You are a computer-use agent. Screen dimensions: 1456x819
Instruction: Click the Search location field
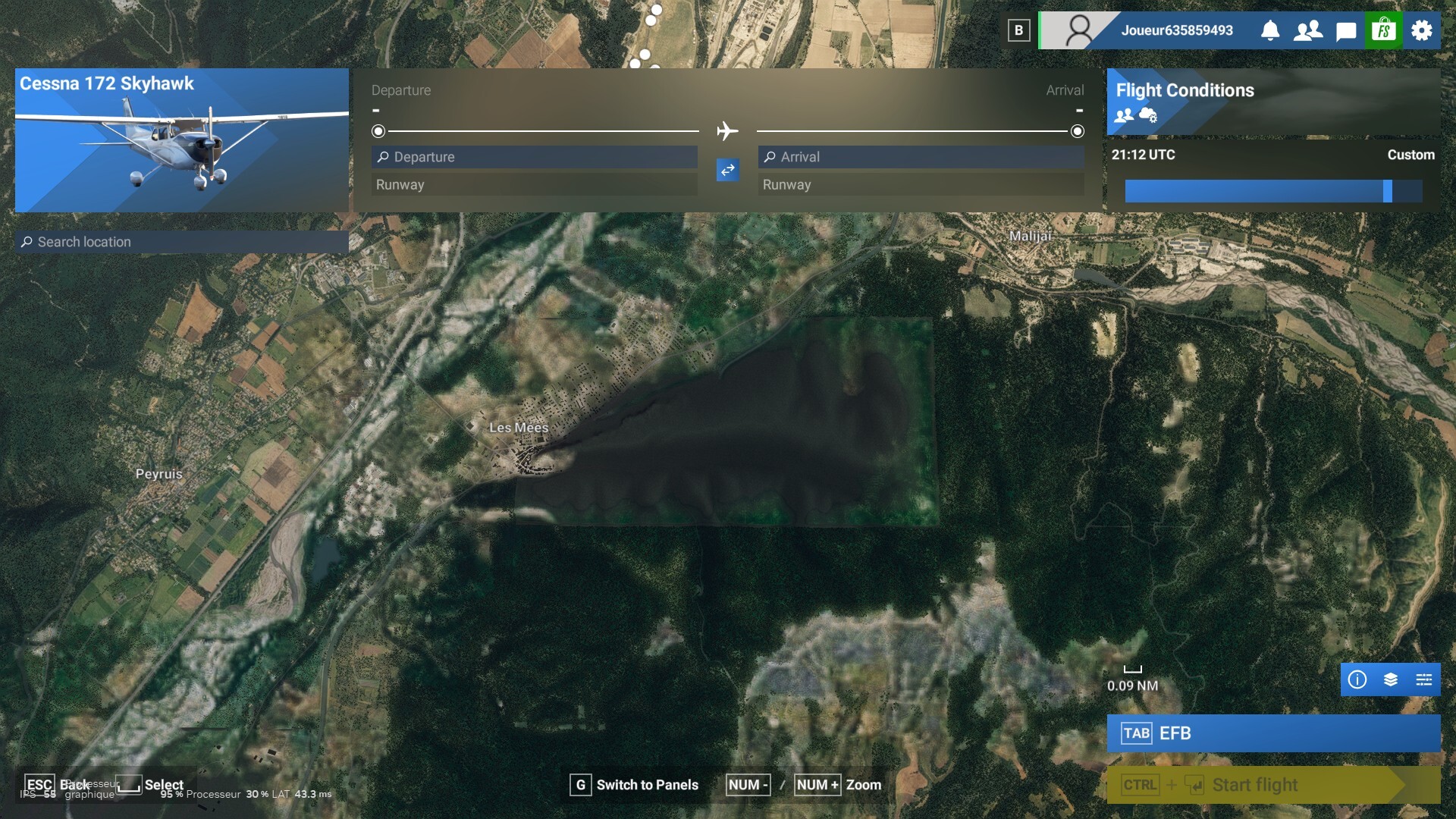tap(182, 242)
